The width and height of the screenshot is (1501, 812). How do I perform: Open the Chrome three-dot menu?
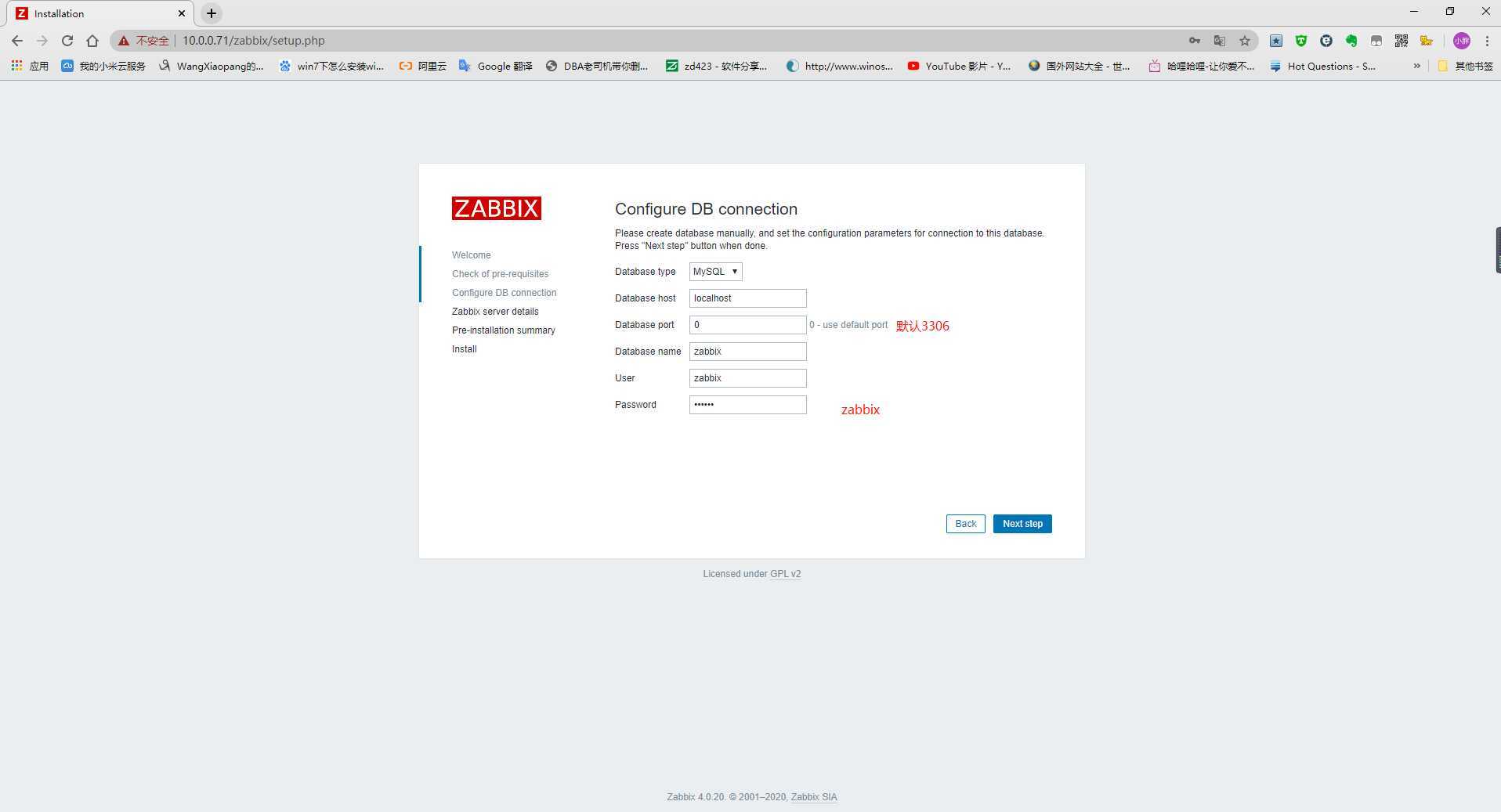click(x=1487, y=41)
